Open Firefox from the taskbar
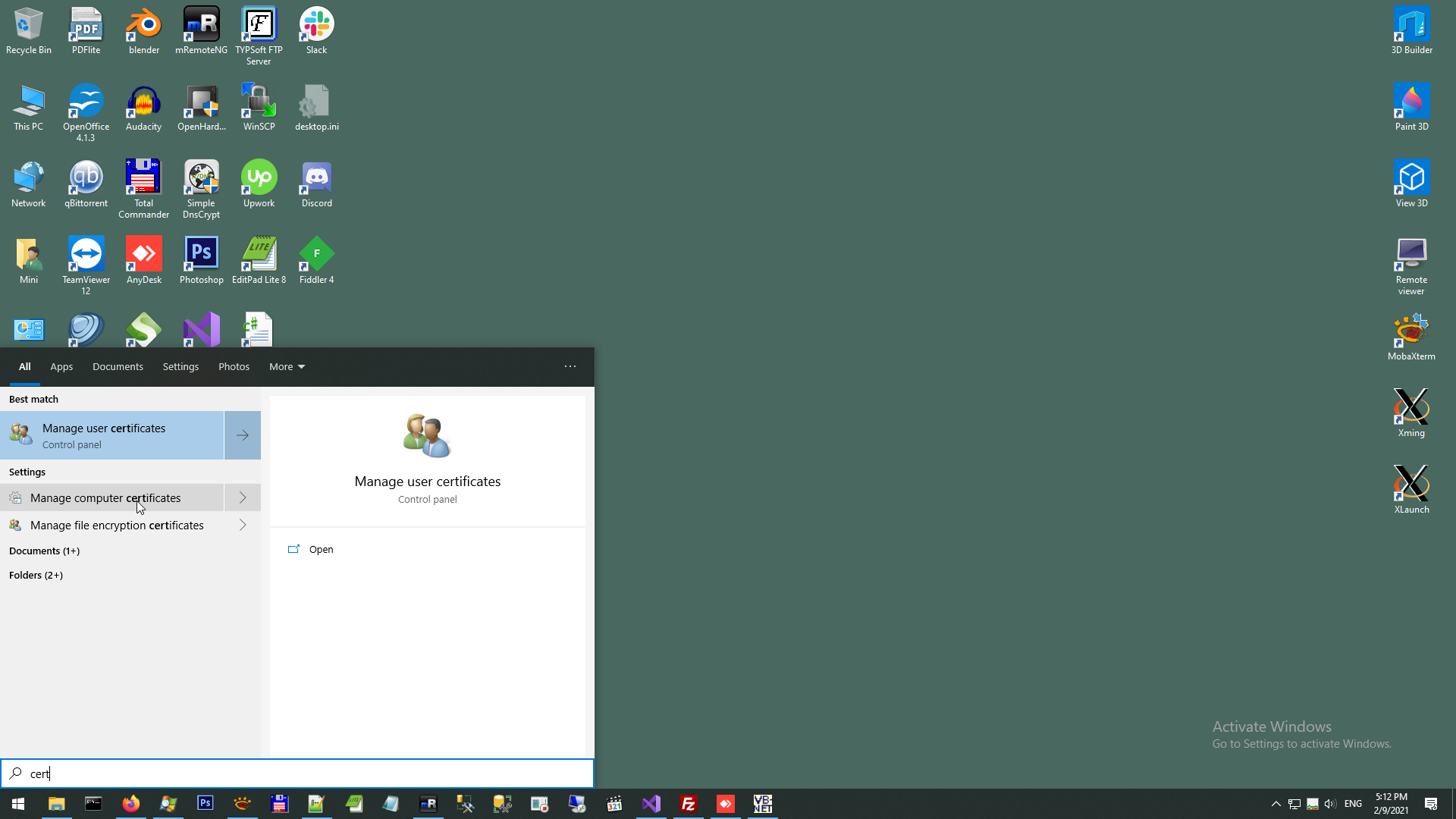The width and height of the screenshot is (1456, 819). (x=130, y=804)
